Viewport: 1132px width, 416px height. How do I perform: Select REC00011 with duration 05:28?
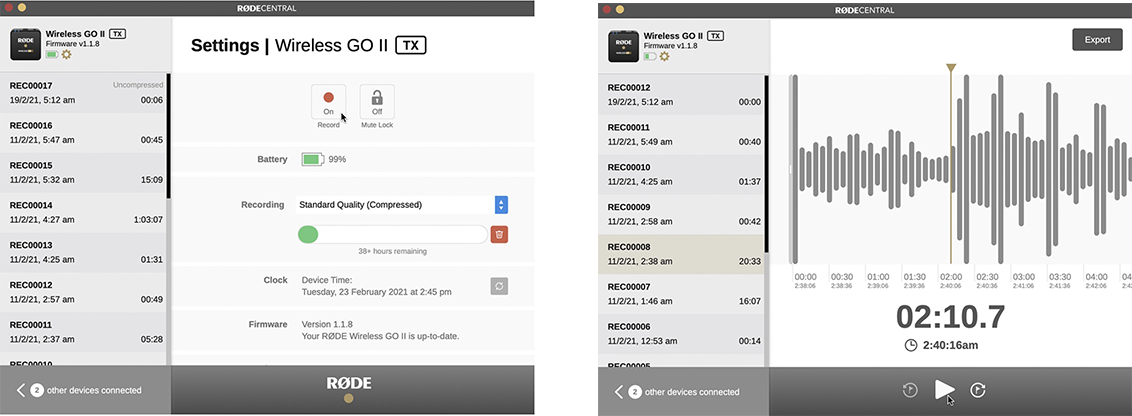84,332
